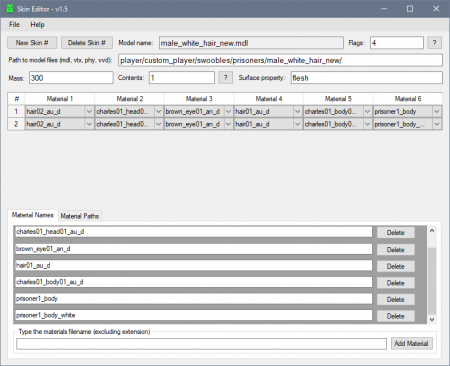Expand Material 3 dropdown in skin row 2
This screenshot has width=450, height=366.
(228, 124)
